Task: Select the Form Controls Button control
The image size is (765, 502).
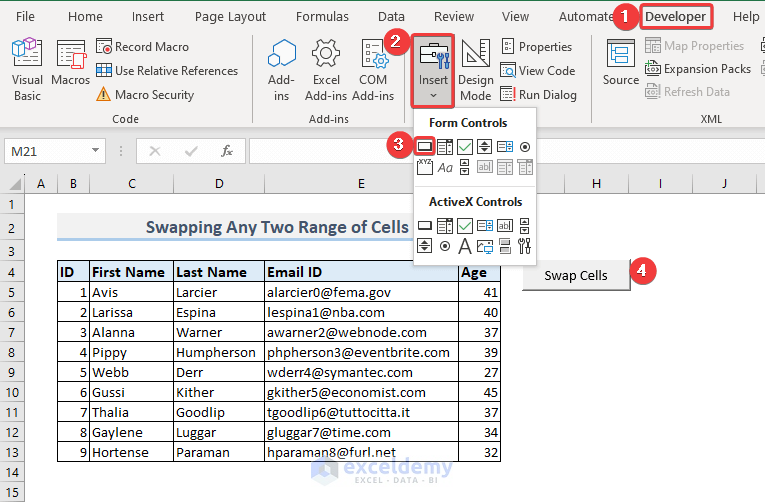Action: (x=424, y=146)
